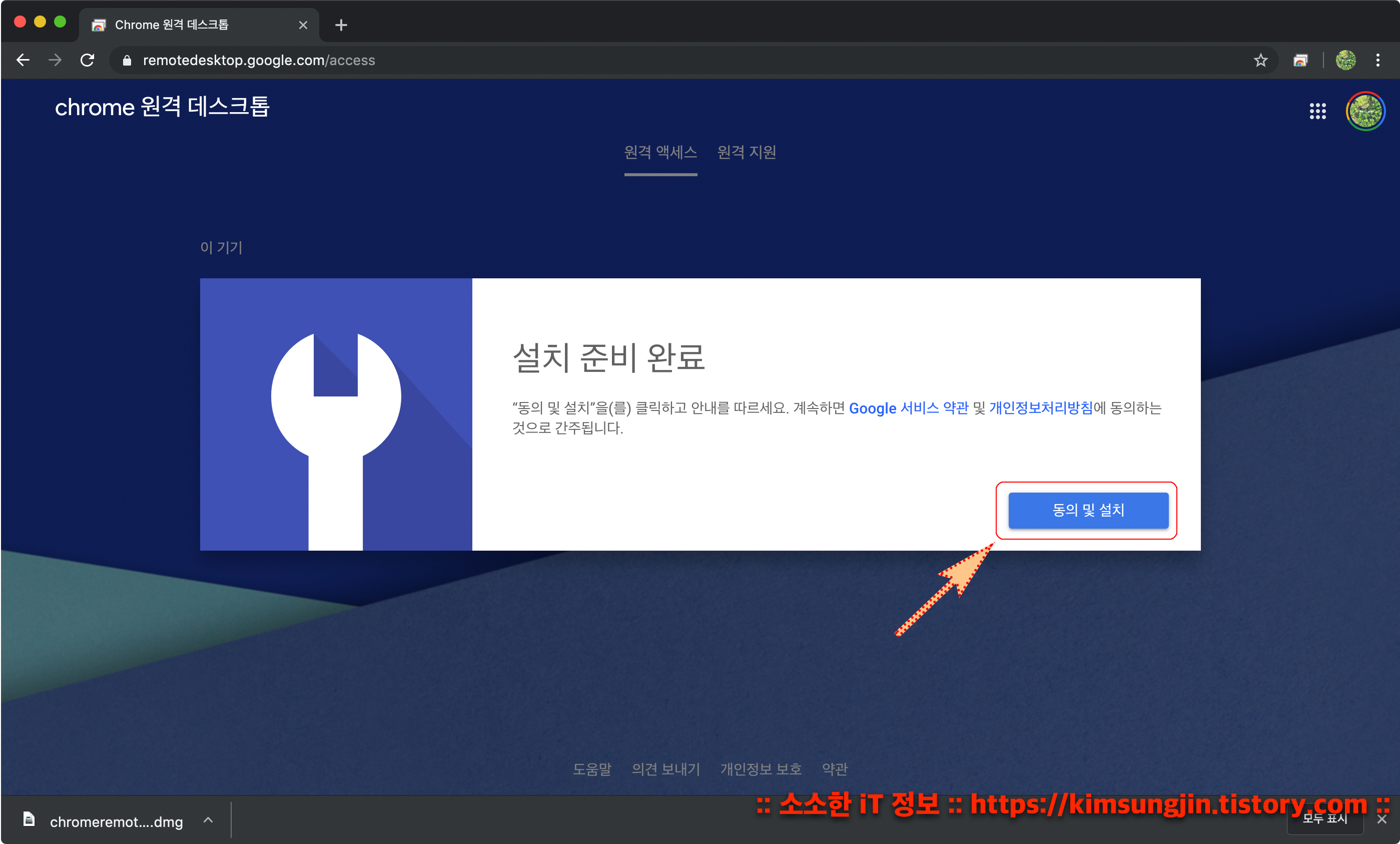Bookmark this page with star icon
The height and width of the screenshot is (844, 1400).
click(1260, 60)
